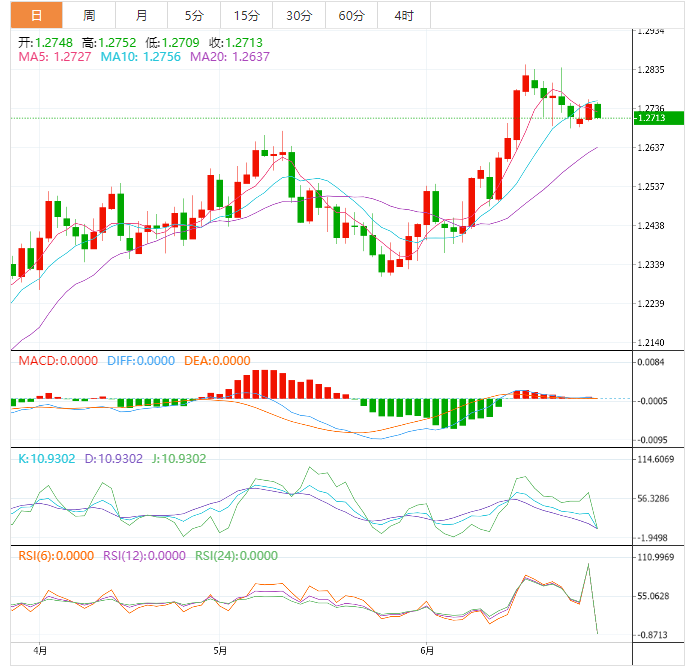Click the 6月 date marker on time axis
Image resolution: width=693 pixels, height=669 pixels.
coord(428,650)
